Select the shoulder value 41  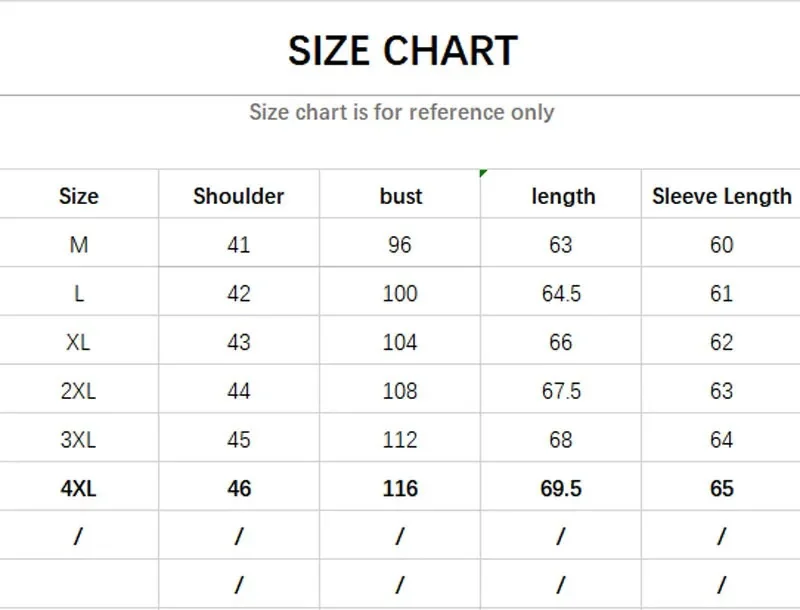point(239,245)
